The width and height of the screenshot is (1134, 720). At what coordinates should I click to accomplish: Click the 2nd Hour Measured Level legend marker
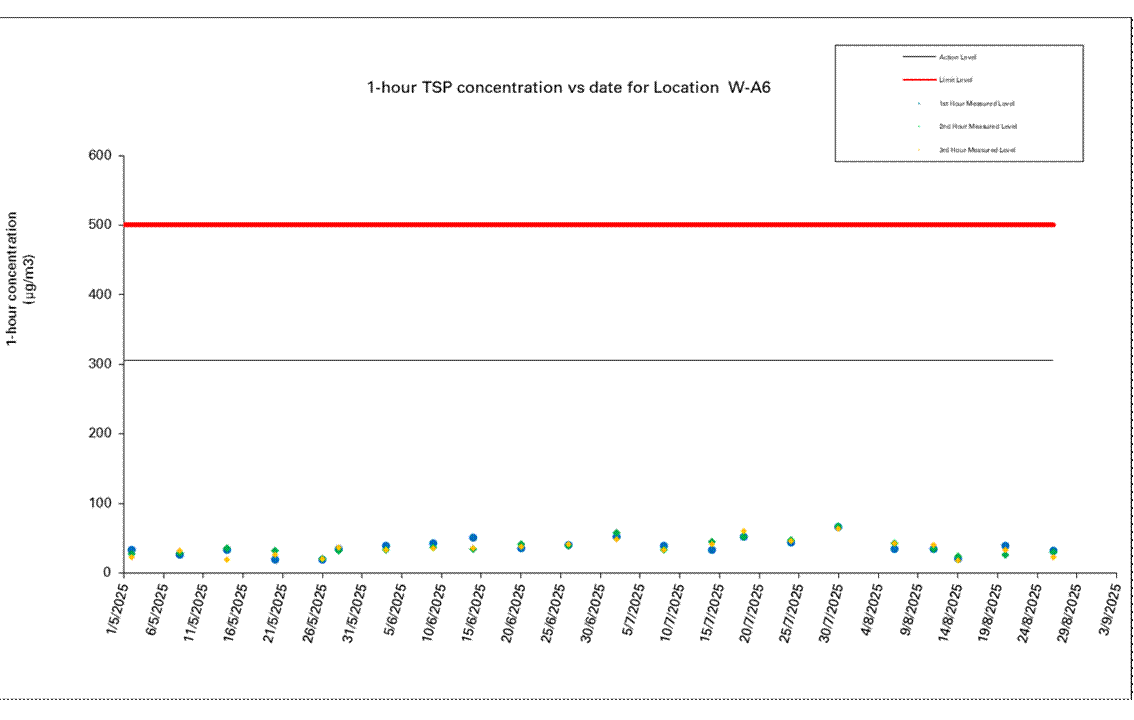(x=920, y=126)
